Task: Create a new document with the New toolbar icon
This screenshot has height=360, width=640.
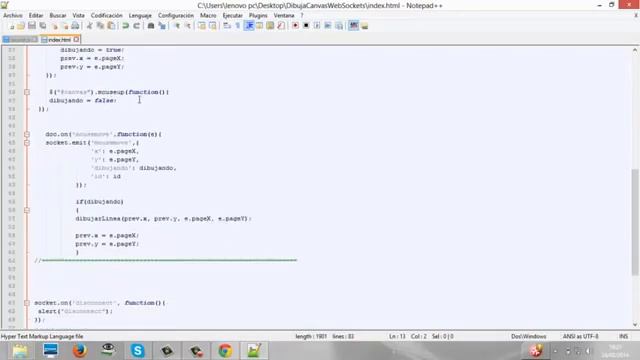Action: pos(11,26)
